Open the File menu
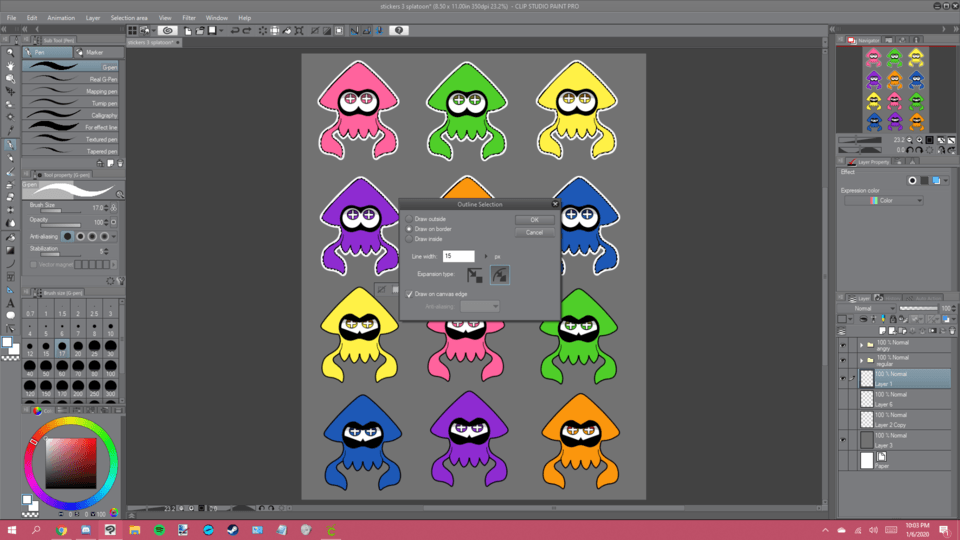The width and height of the screenshot is (960, 540). click(11, 18)
